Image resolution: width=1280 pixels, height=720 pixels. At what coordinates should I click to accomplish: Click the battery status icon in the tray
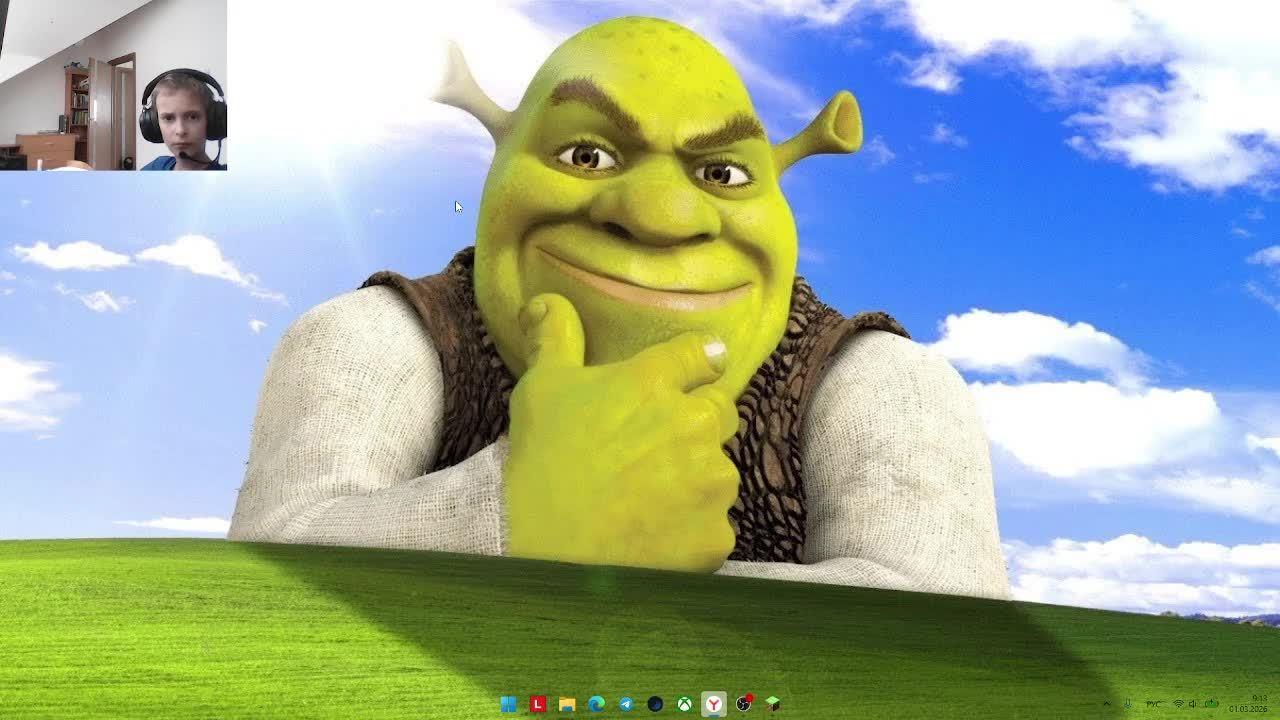[x=1211, y=704]
